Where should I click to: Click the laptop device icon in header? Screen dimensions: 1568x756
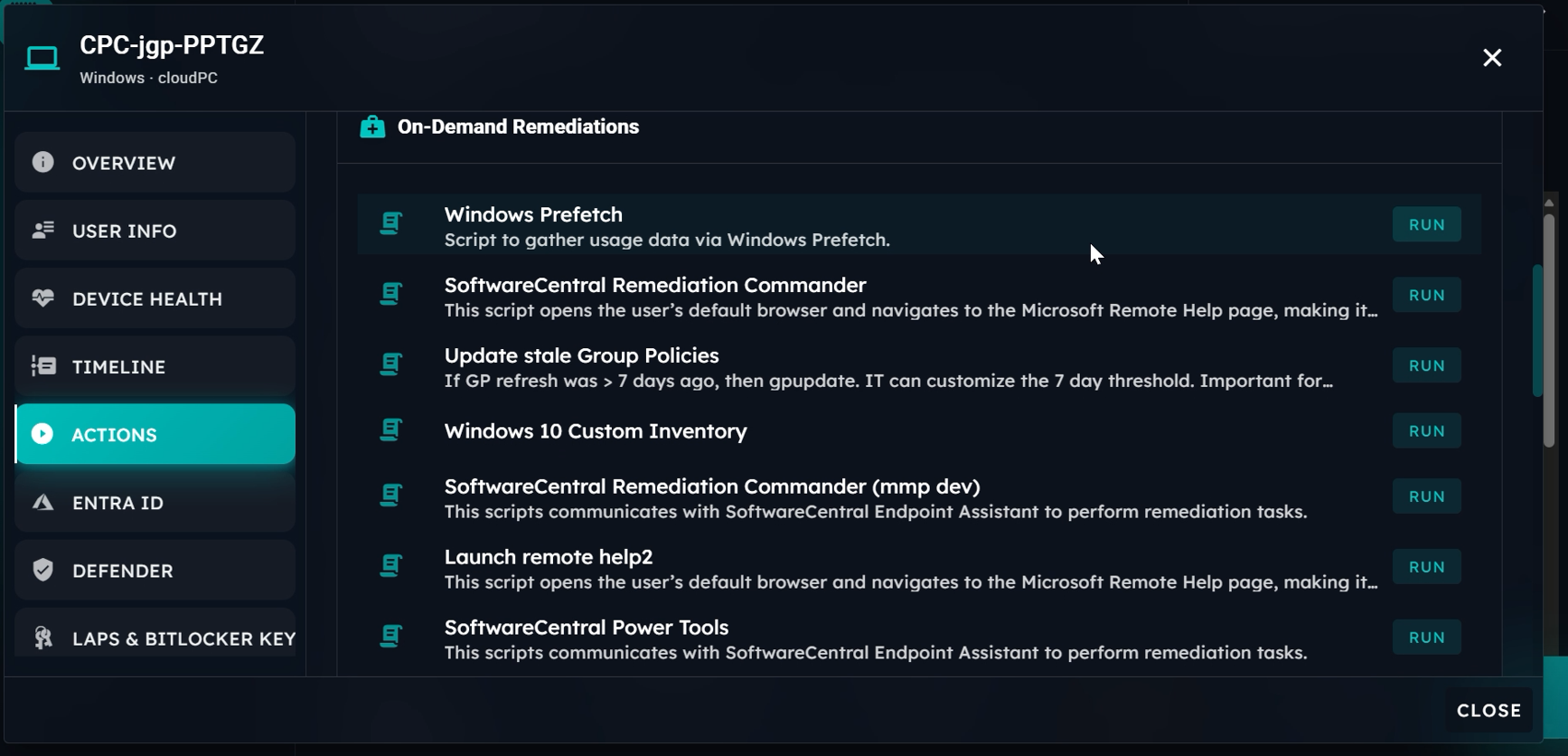(42, 59)
